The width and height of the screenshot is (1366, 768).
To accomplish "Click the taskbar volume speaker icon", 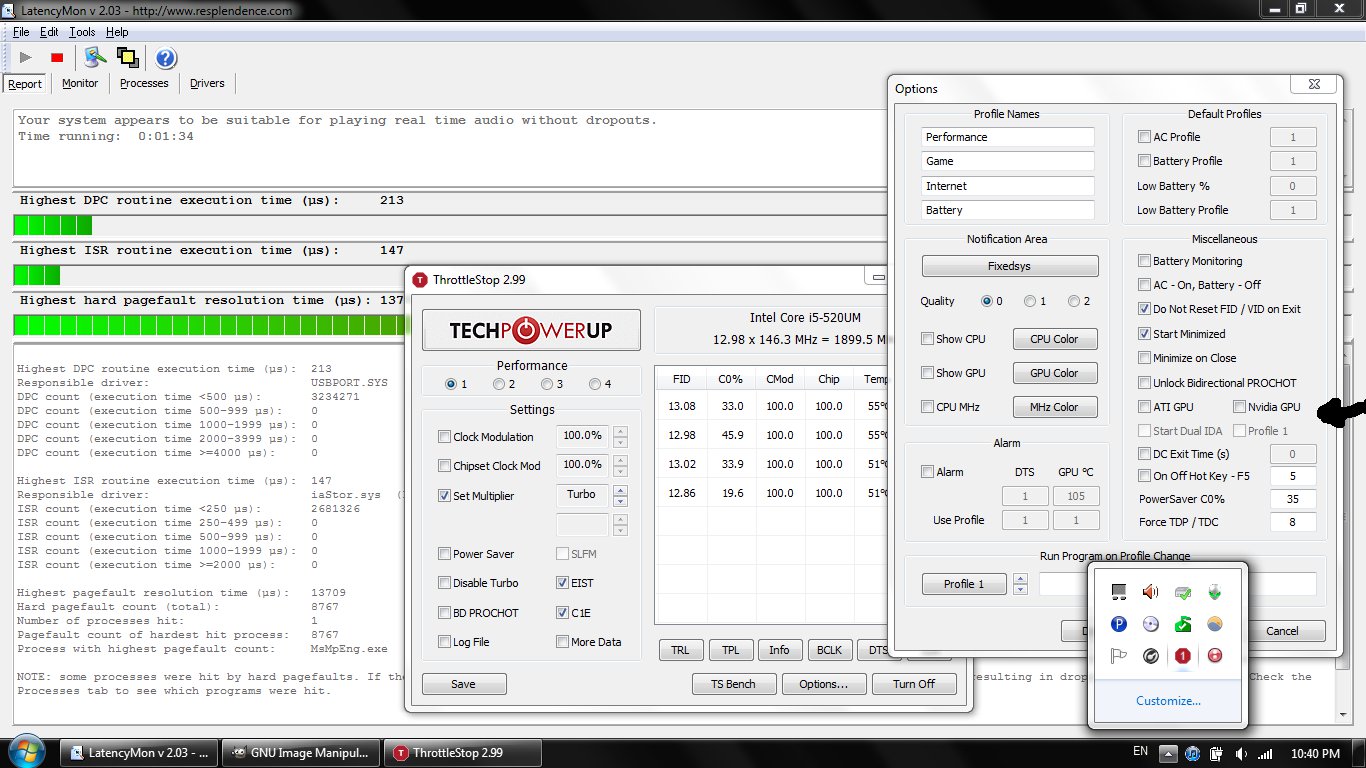I will (1241, 753).
